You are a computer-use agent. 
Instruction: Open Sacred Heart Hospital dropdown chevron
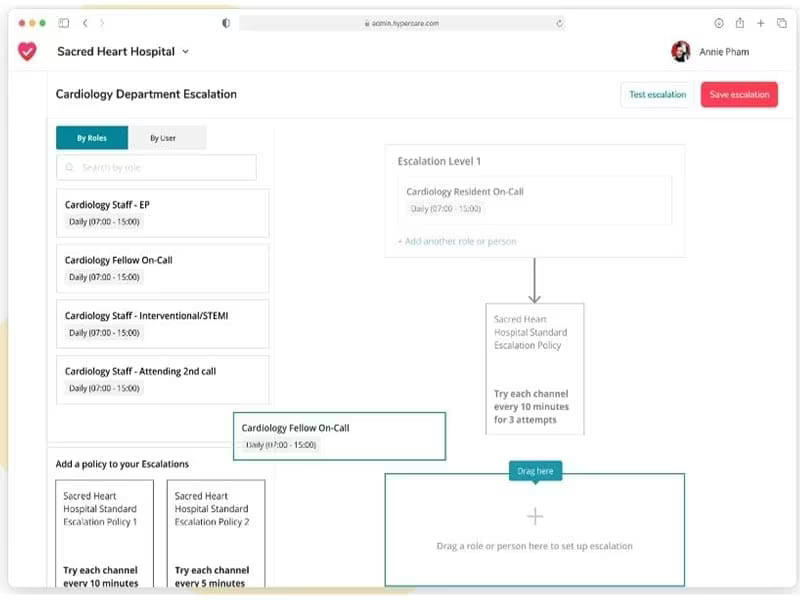[x=186, y=52]
